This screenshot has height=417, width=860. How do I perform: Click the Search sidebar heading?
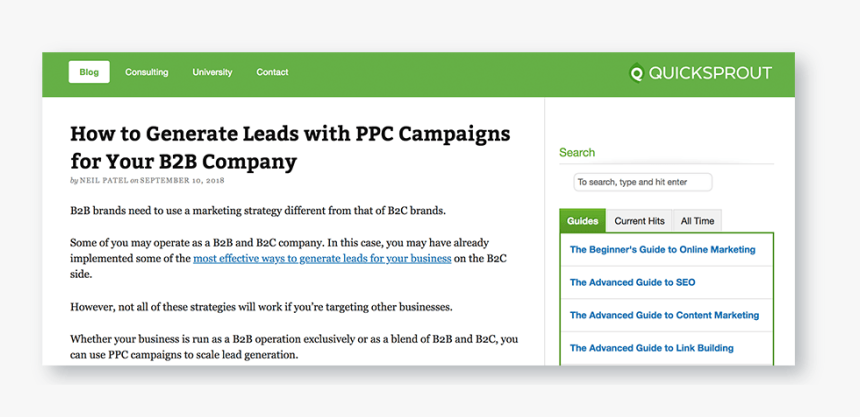[x=577, y=153]
